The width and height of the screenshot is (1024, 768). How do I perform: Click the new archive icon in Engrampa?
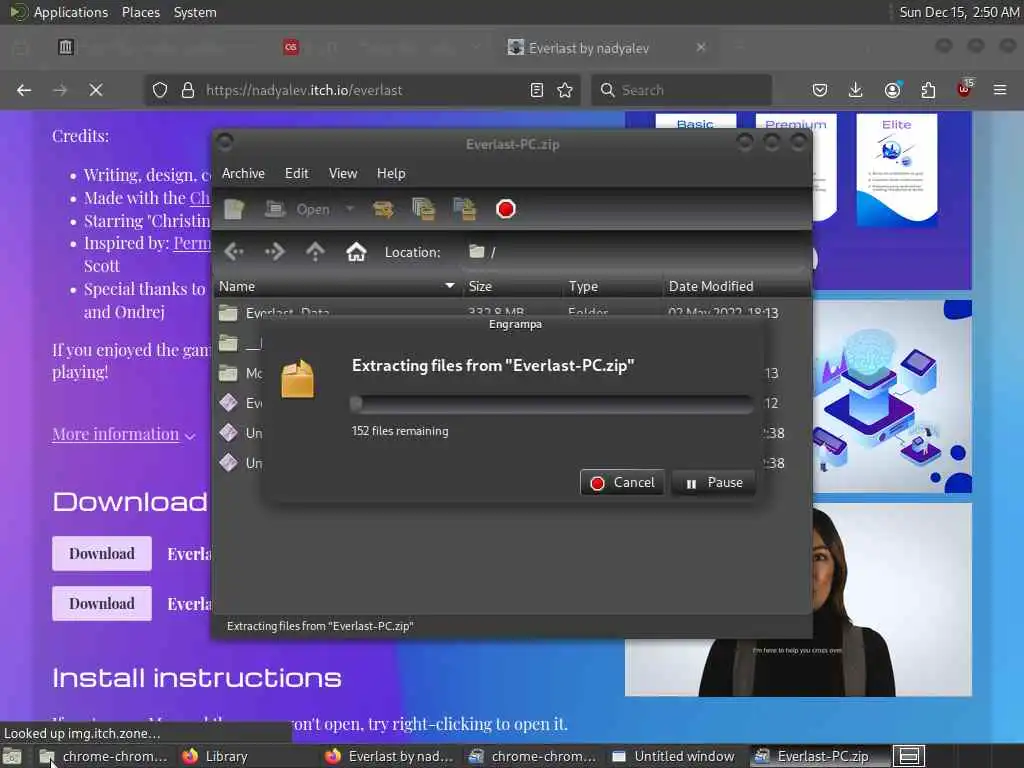pos(234,209)
